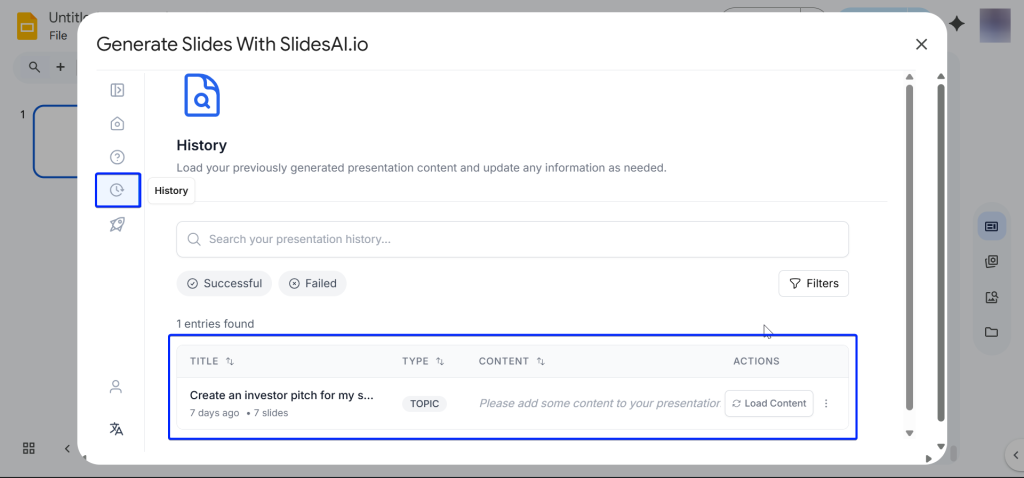Toggle the Successful filter chip
Viewport: 1024px width, 478px height.
[224, 284]
